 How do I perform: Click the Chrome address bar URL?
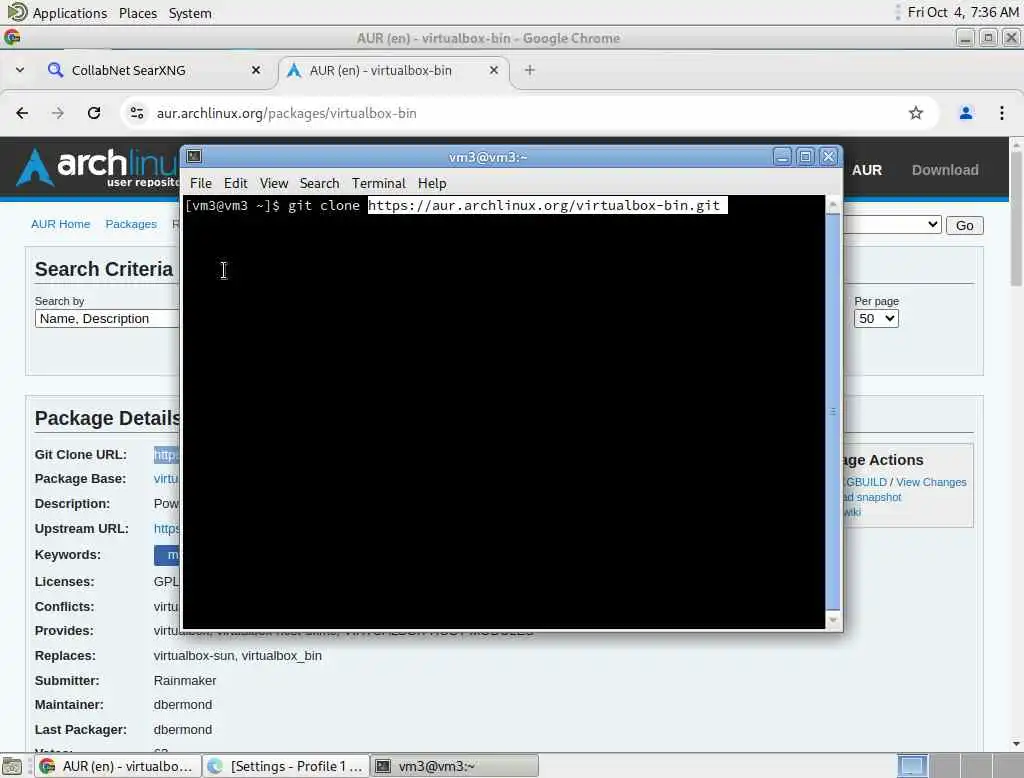(286, 113)
